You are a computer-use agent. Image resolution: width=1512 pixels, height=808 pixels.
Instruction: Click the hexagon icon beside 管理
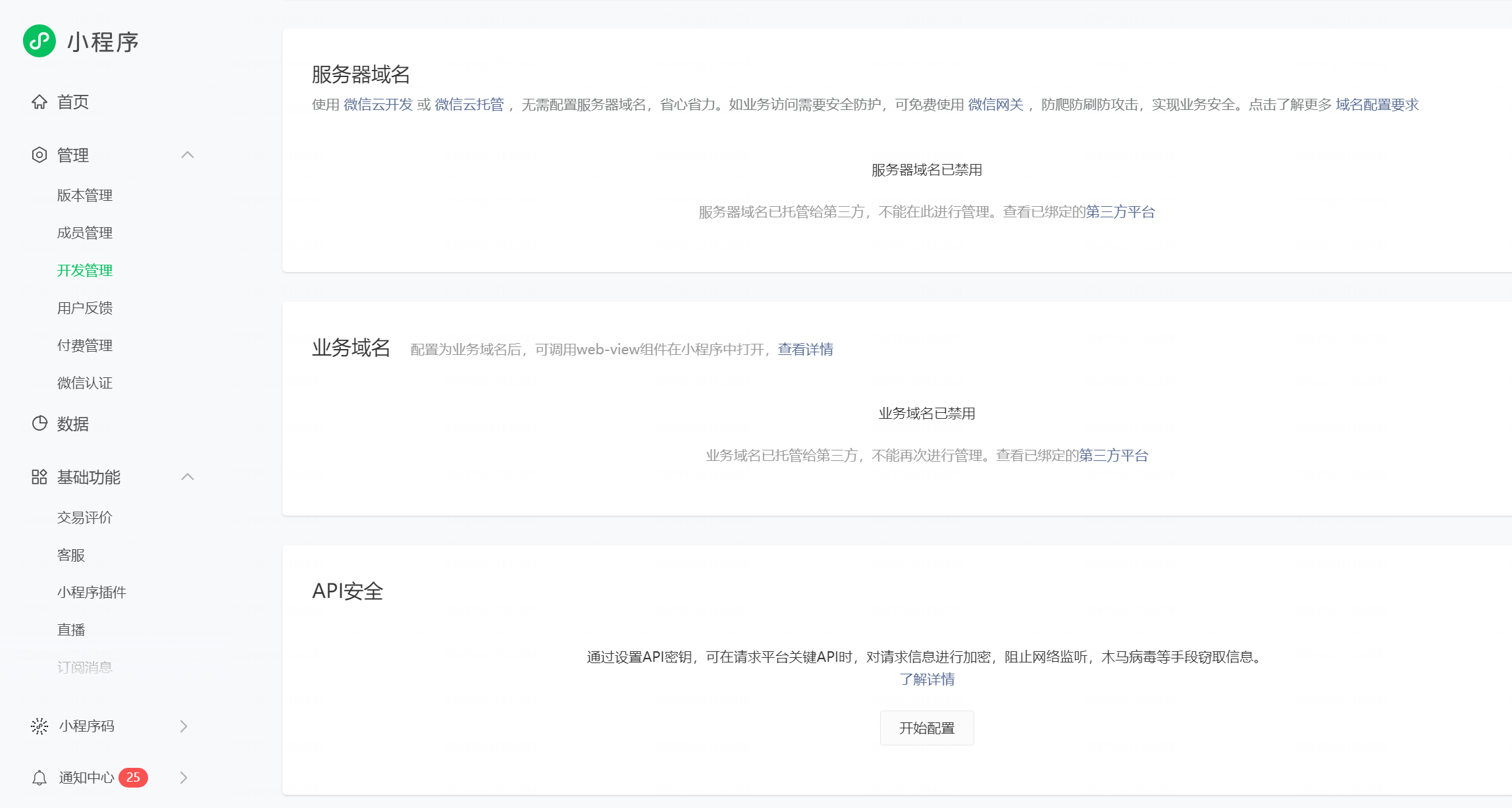(x=39, y=155)
